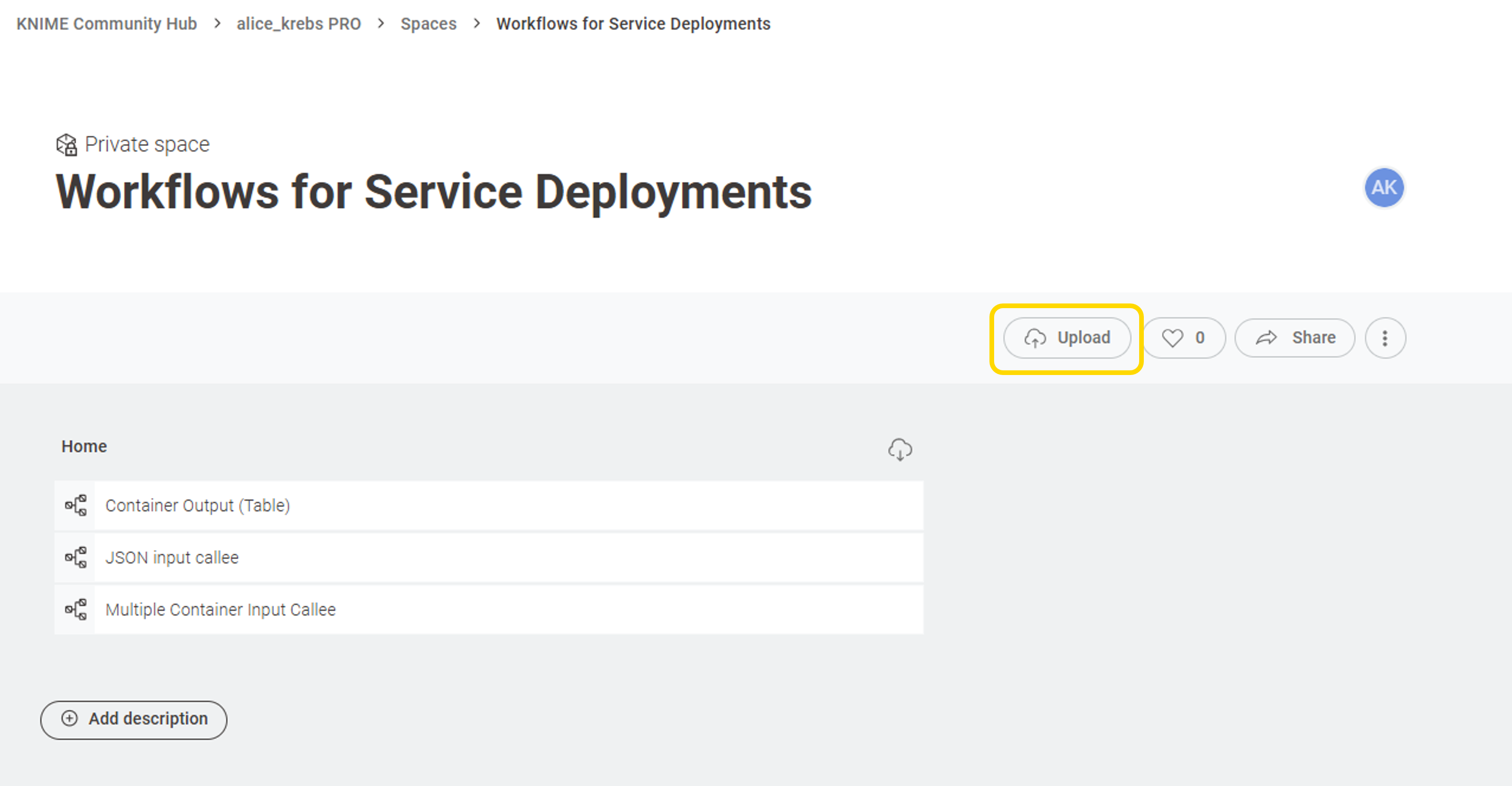Download the Home folder via cloud icon
The height and width of the screenshot is (786, 1512).
pos(900,449)
